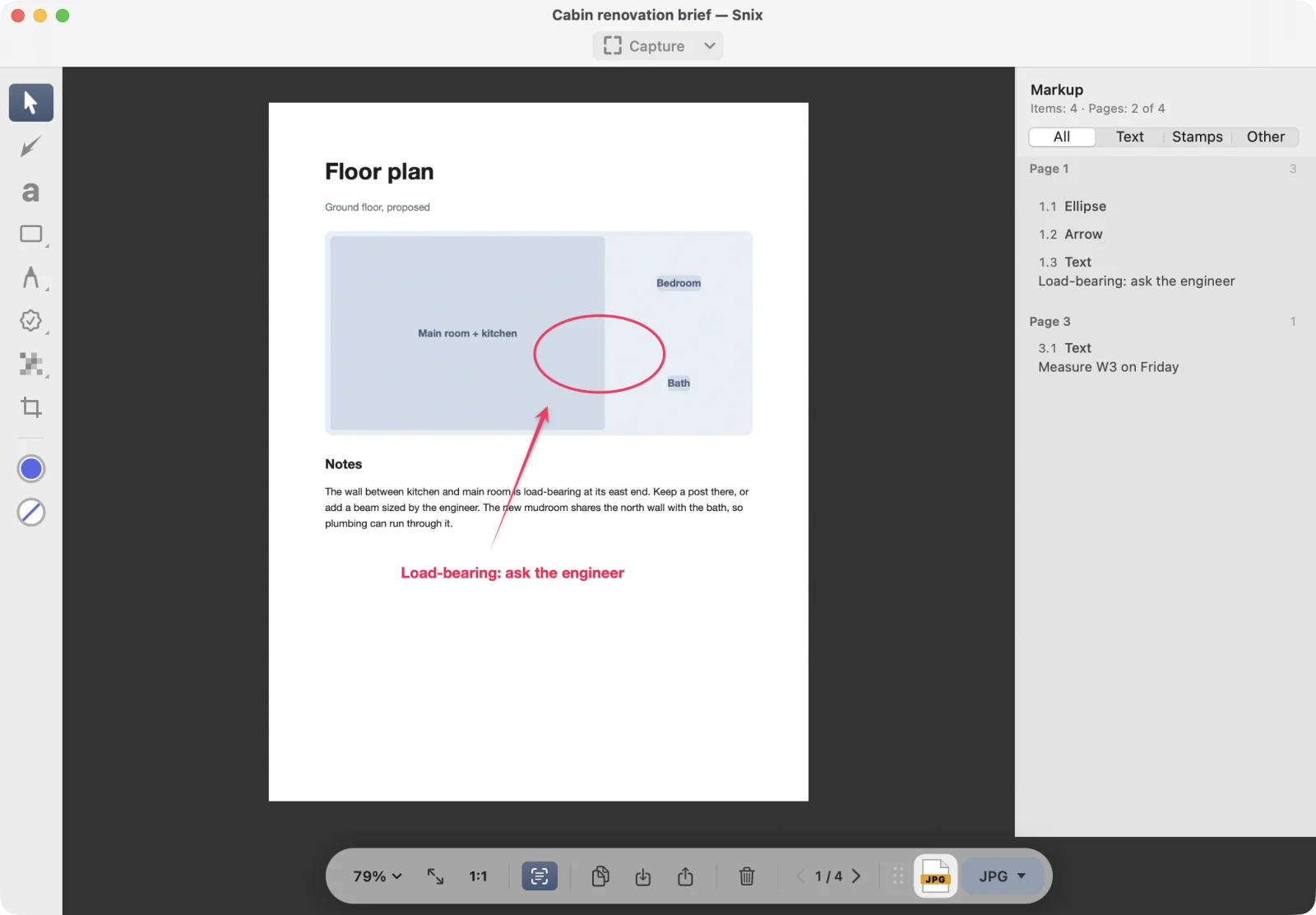Click the Page 3 section header
Image resolution: width=1316 pixels, height=915 pixels.
pyautogui.click(x=1165, y=322)
